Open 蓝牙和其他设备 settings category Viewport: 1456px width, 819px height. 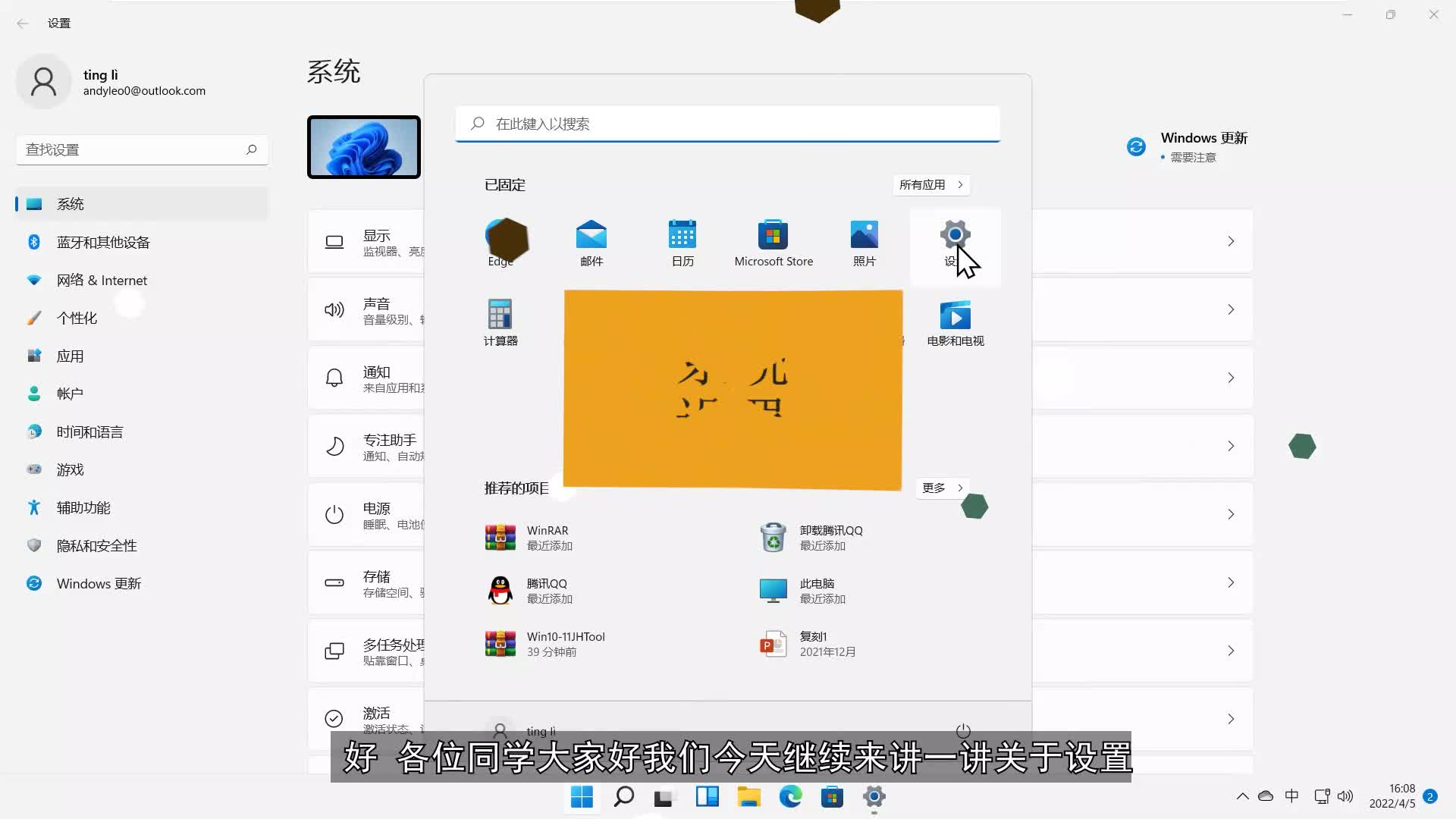click(x=142, y=242)
